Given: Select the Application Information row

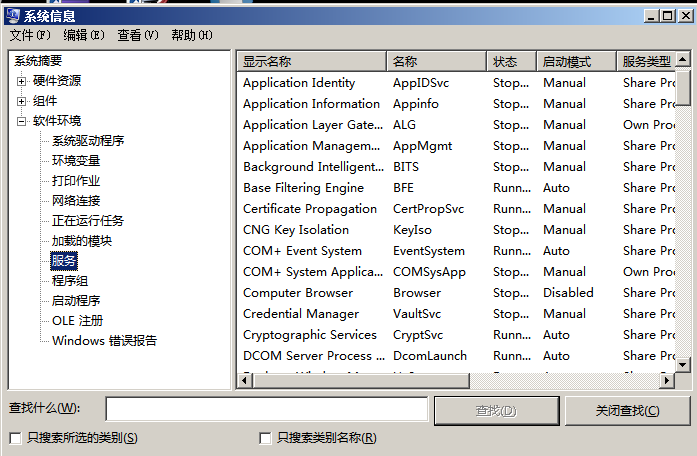Looking at the screenshot, I should (x=457, y=104).
